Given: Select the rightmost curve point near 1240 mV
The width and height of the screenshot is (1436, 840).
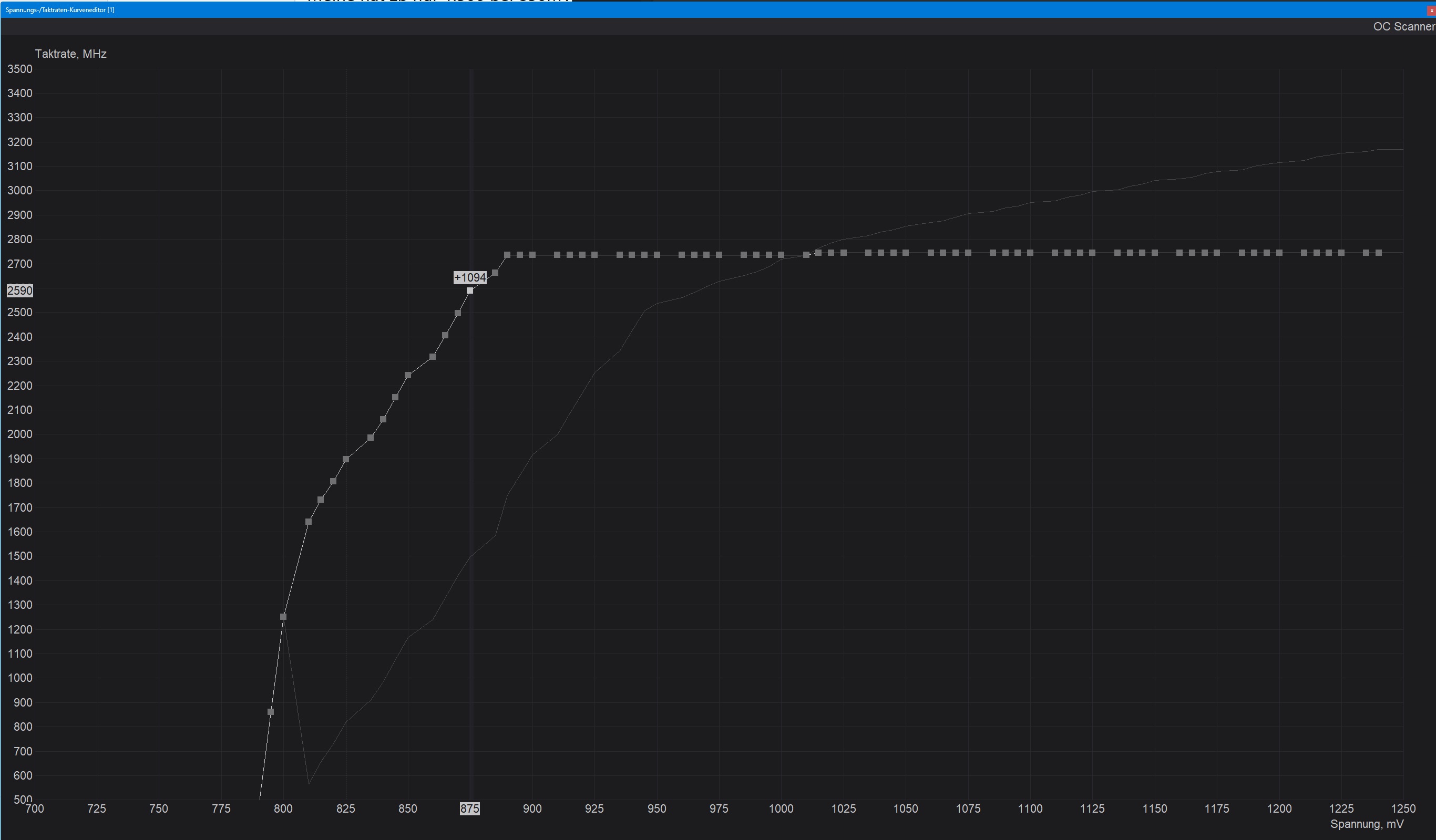Looking at the screenshot, I should [1379, 253].
